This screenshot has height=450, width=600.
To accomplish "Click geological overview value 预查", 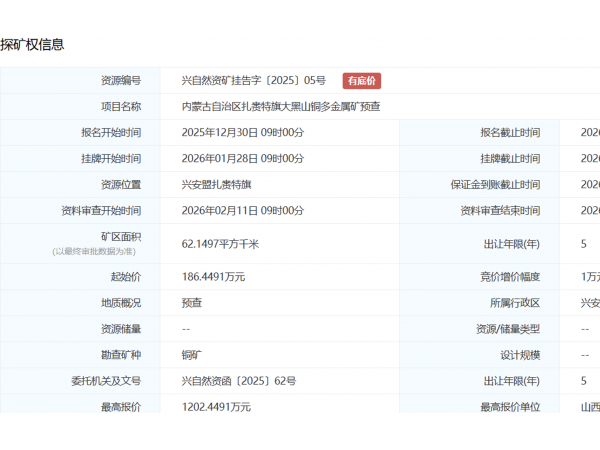I will pyautogui.click(x=192, y=302).
